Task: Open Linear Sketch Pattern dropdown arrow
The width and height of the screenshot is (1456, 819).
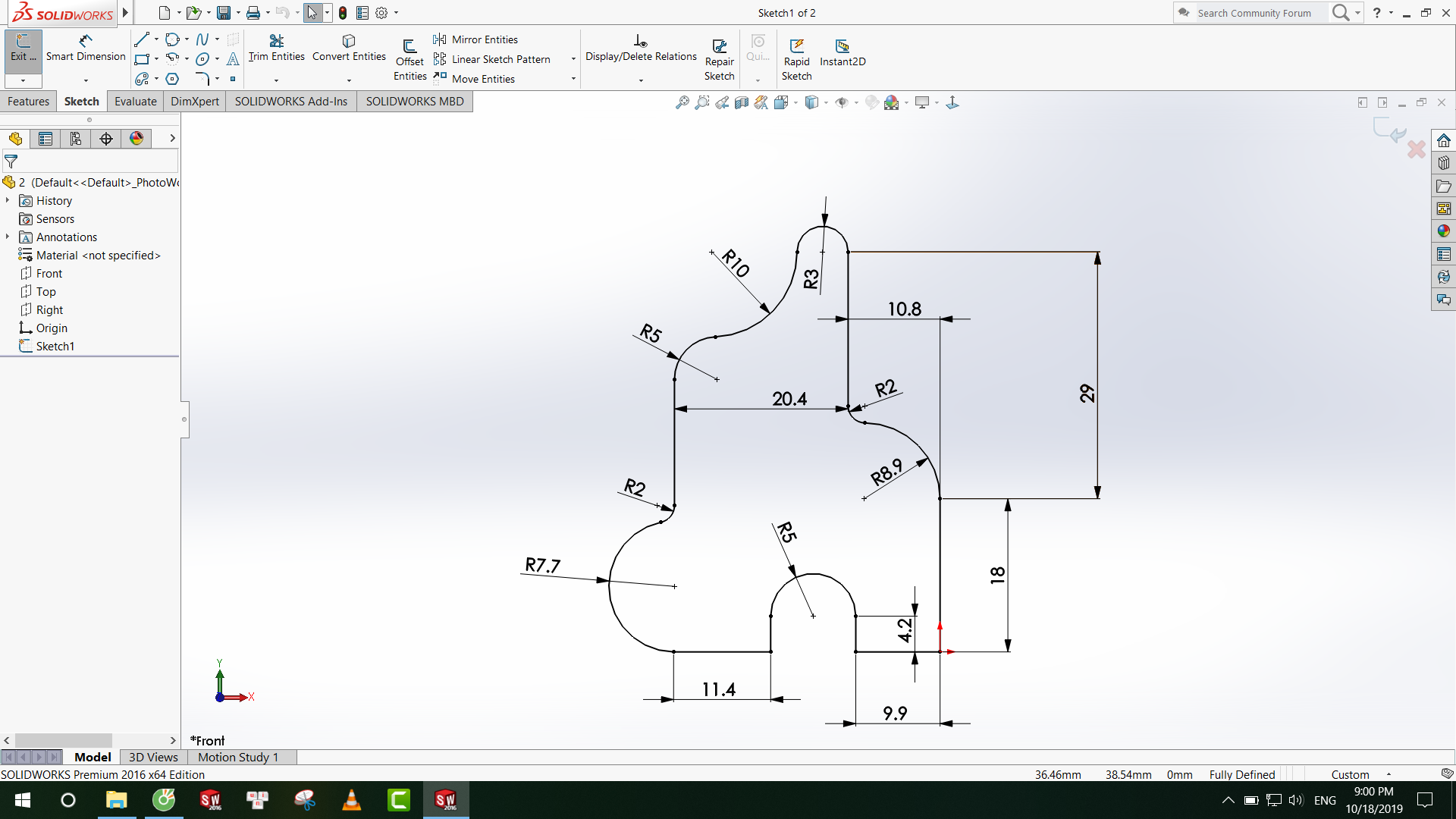Action: (573, 59)
